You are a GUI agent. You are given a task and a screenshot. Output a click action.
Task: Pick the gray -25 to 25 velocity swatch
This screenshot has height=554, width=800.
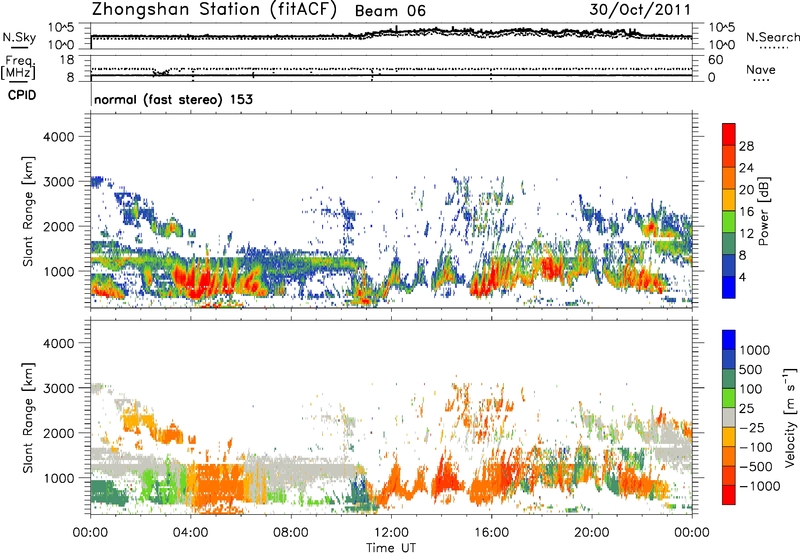(x=729, y=417)
